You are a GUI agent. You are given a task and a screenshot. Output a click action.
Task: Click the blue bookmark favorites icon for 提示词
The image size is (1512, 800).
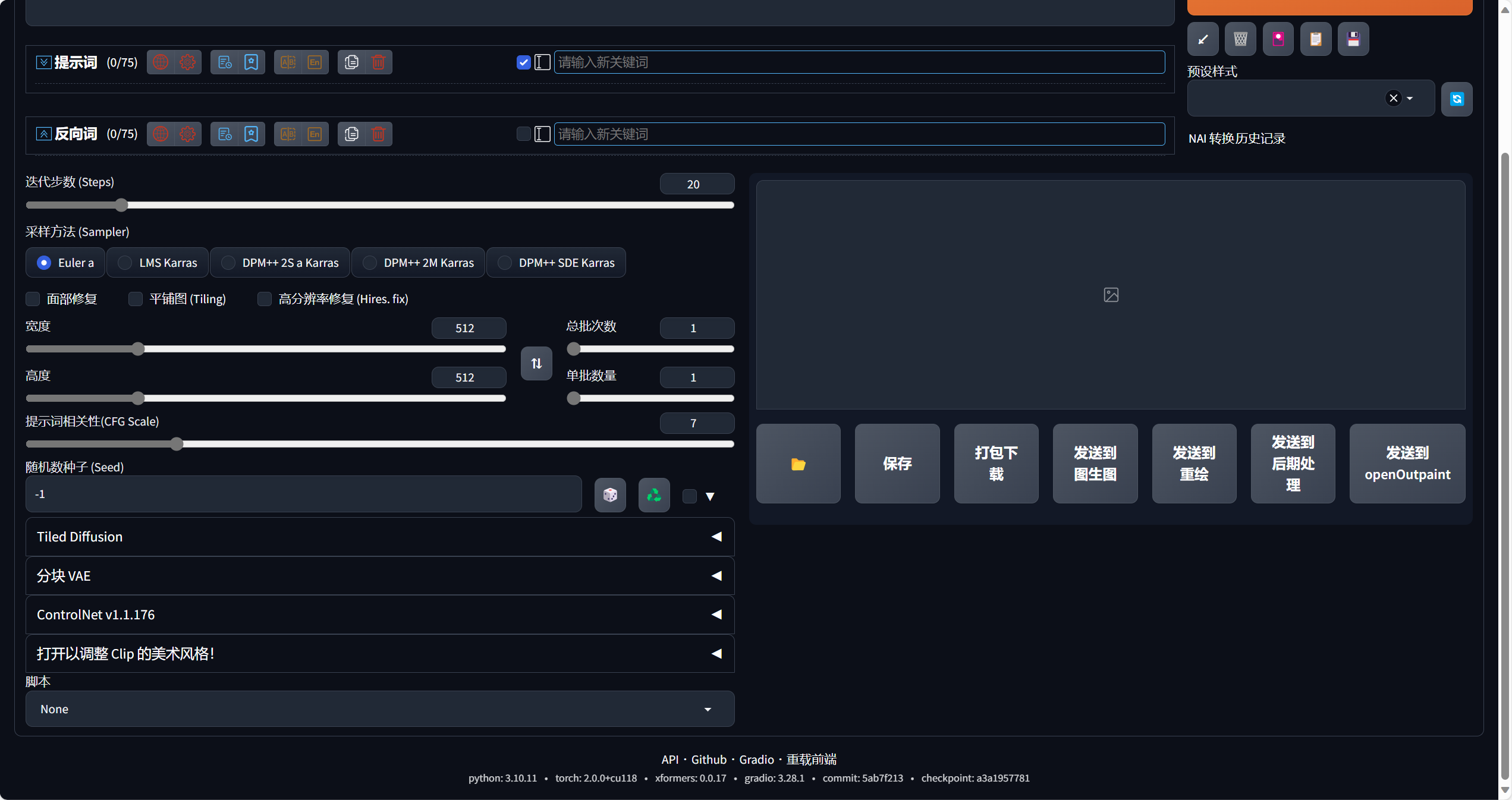click(251, 62)
